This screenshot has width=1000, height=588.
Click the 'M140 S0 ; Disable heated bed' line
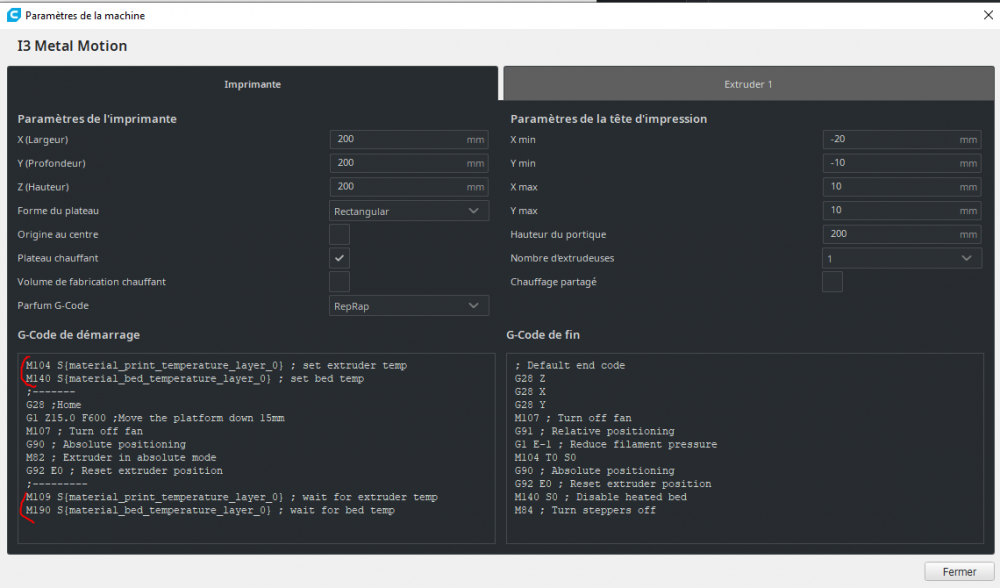tap(601, 497)
